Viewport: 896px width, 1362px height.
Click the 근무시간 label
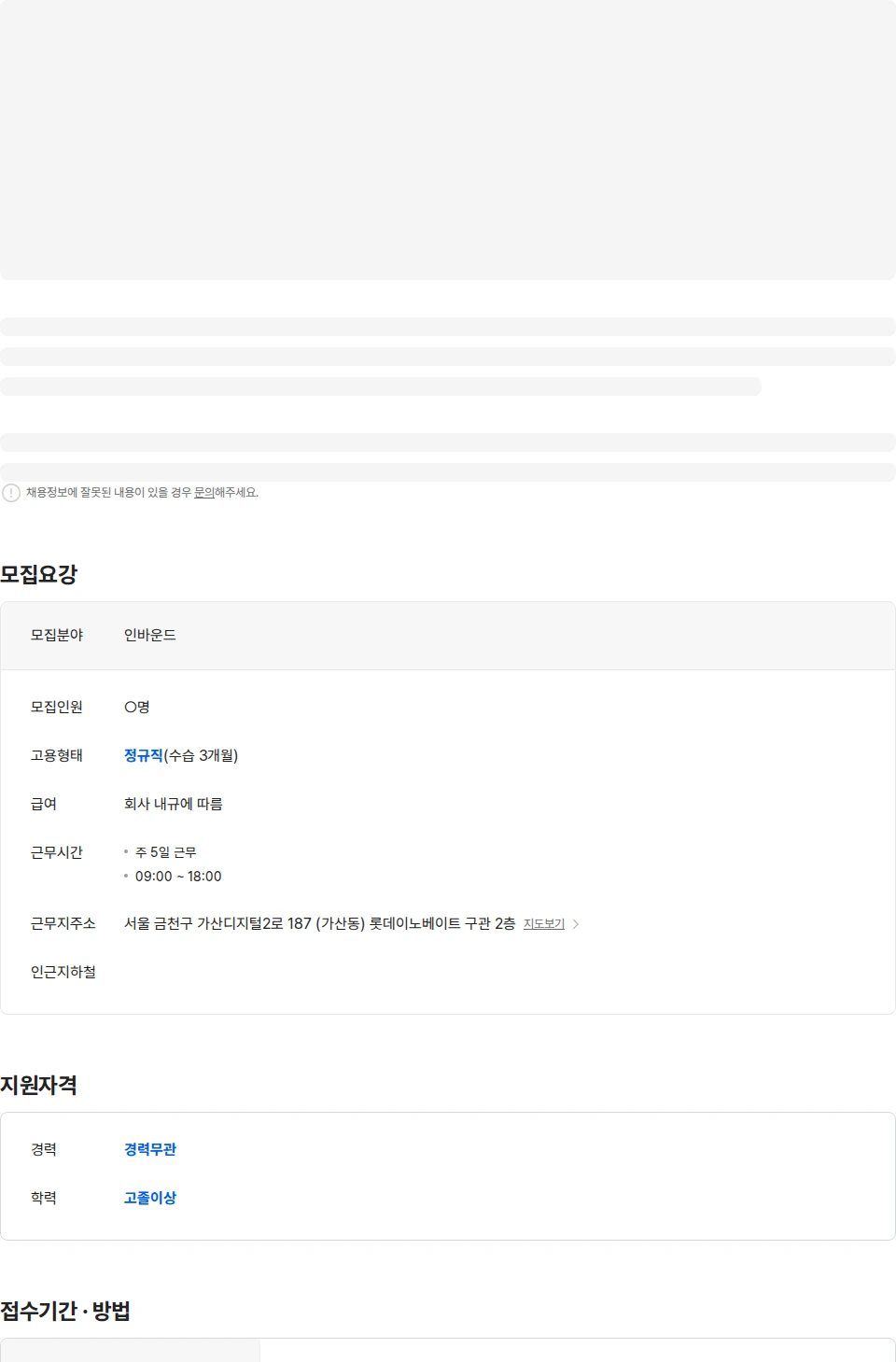click(x=57, y=852)
